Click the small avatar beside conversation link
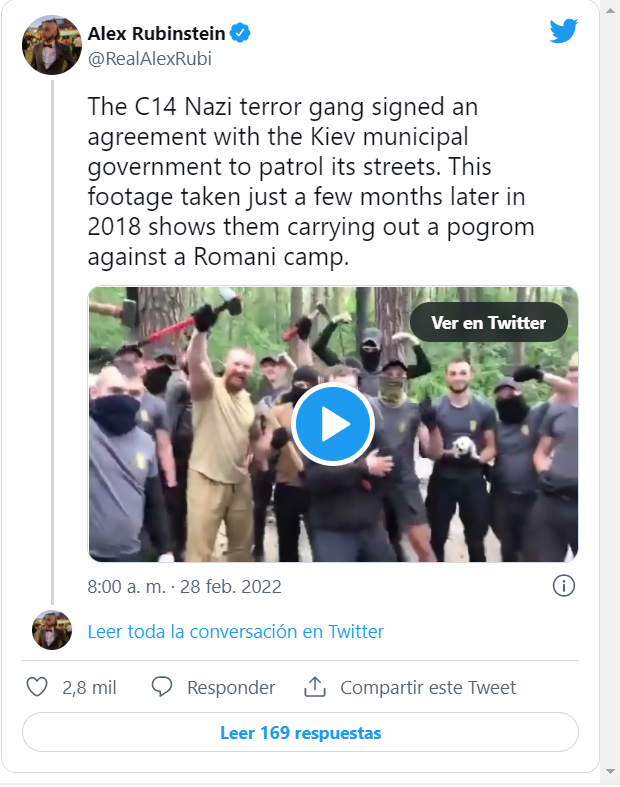620x787 pixels. pyautogui.click(x=52, y=630)
